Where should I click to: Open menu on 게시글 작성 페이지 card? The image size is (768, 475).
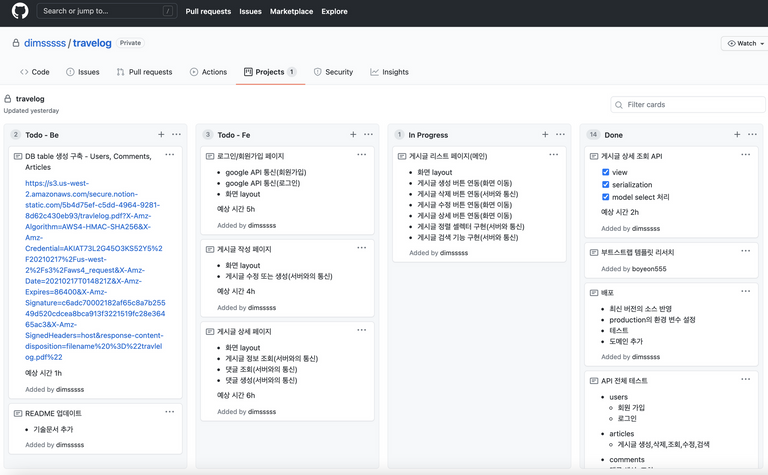pyautogui.click(x=361, y=247)
